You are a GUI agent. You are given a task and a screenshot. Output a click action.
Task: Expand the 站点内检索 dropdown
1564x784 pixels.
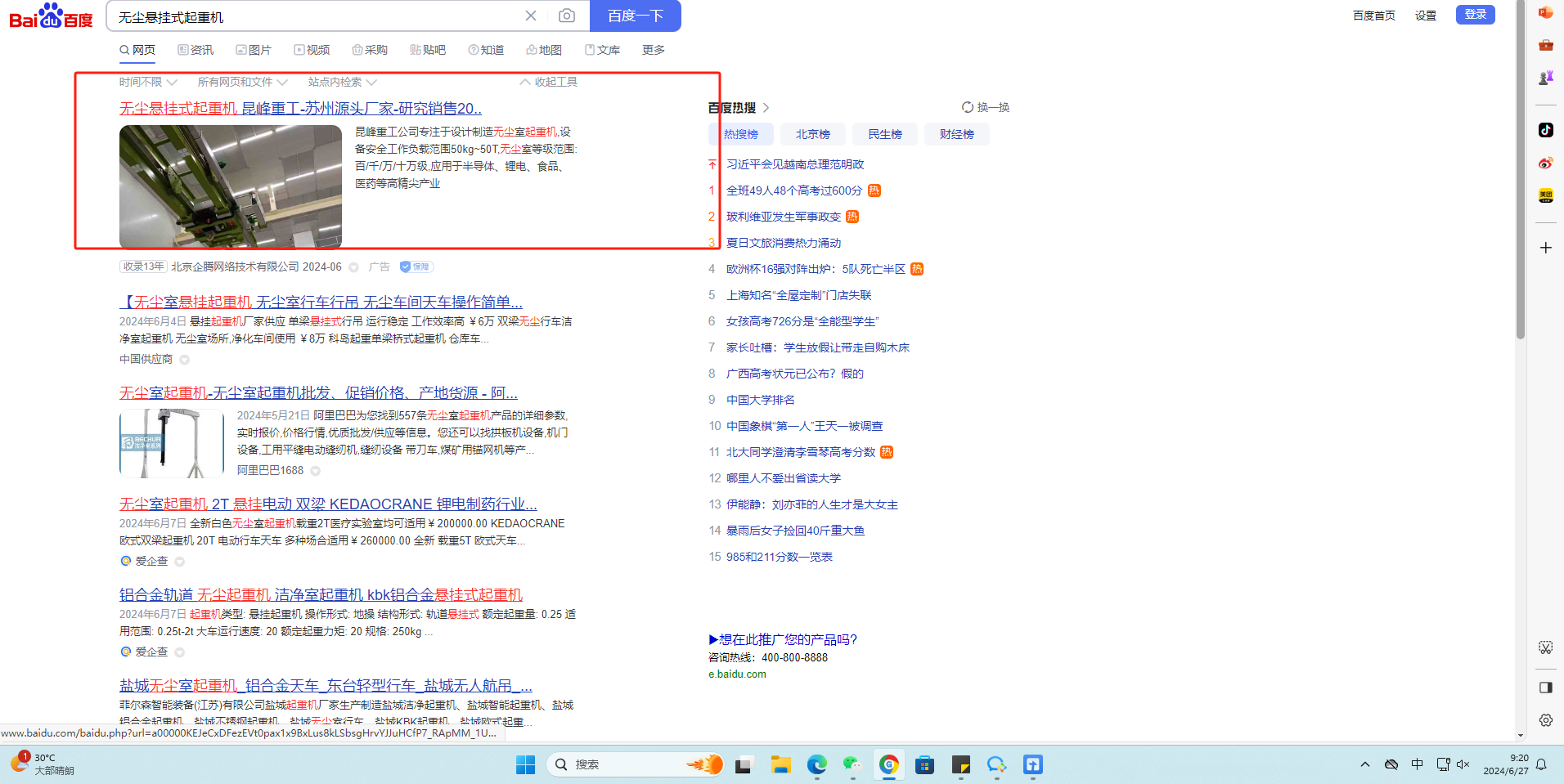342,82
